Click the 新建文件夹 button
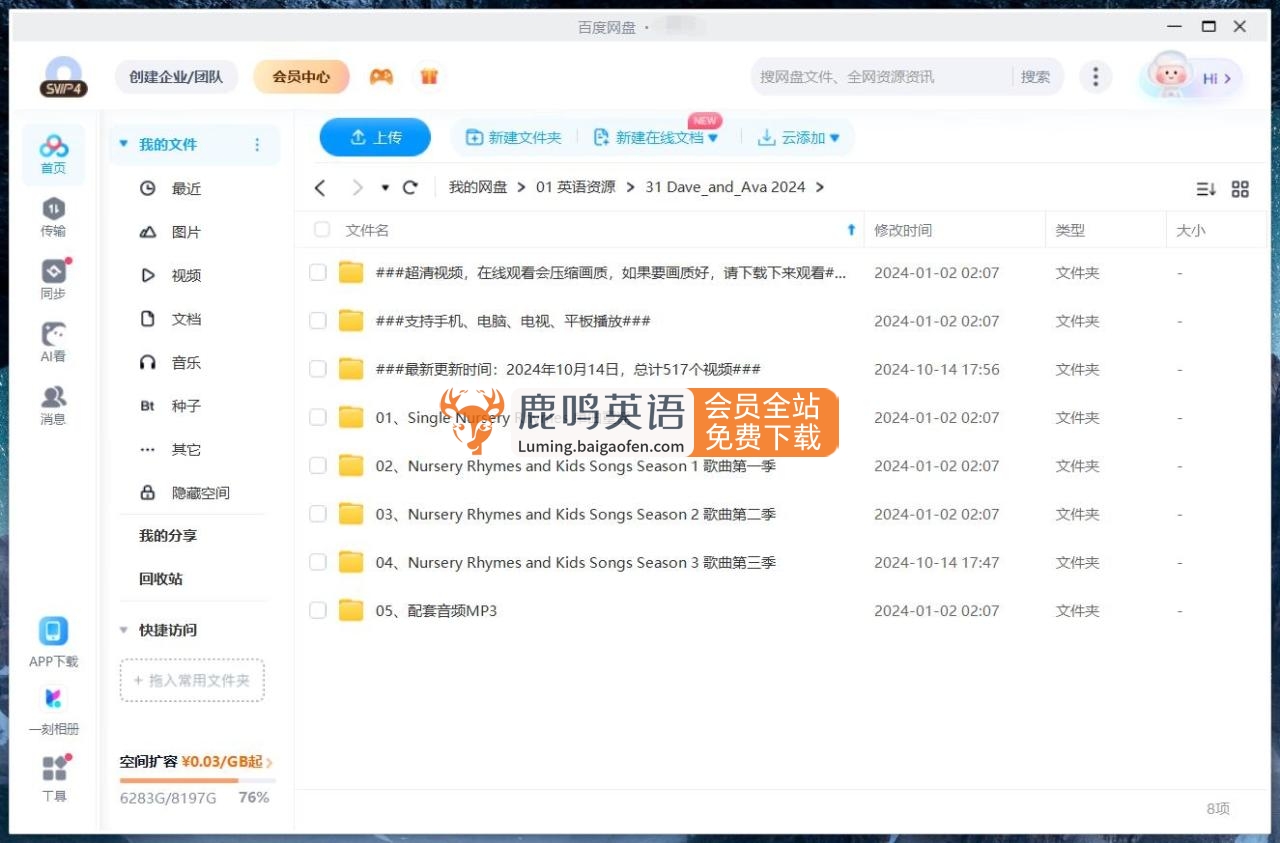Image resolution: width=1280 pixels, height=843 pixels. coord(514,138)
